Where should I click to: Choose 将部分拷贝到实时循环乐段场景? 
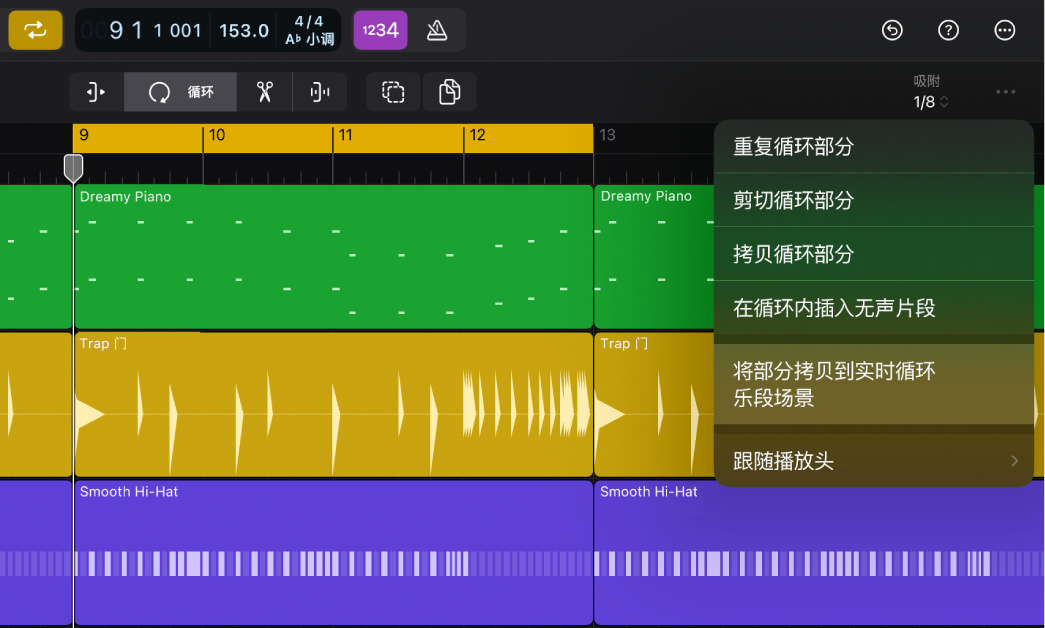click(x=873, y=384)
